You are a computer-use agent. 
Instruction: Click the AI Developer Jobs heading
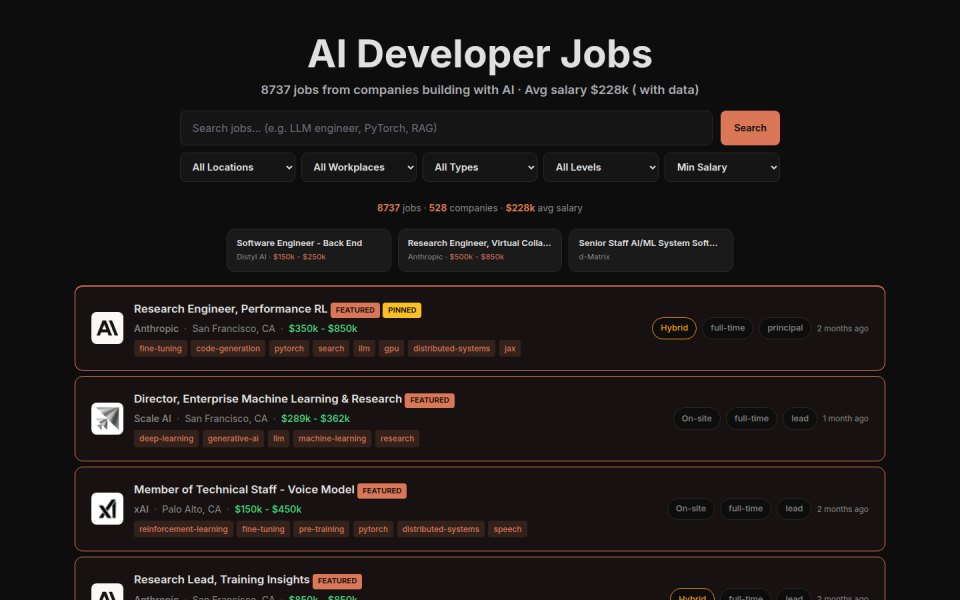tap(480, 54)
